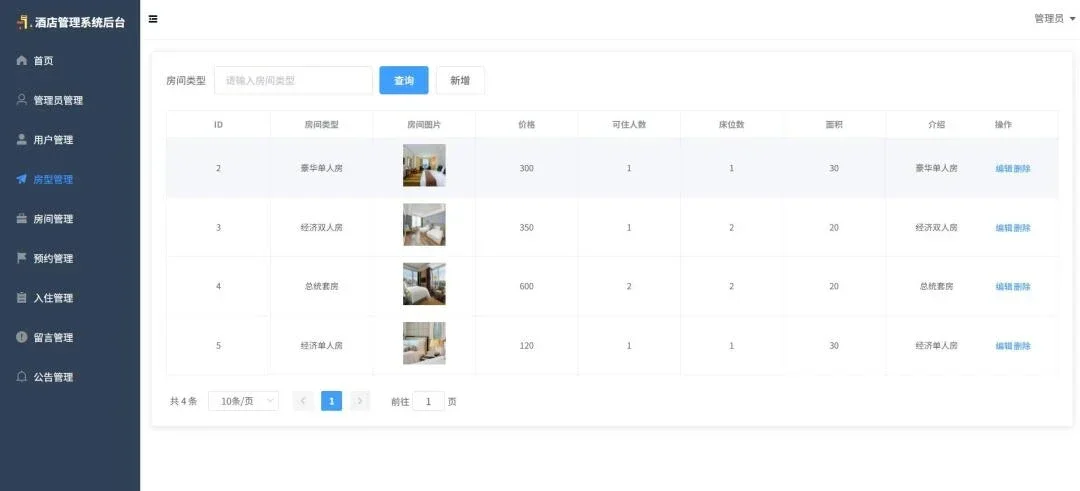Open the 入住管理 menu item
Image resolution: width=1080 pixels, height=491 pixels.
coord(70,298)
